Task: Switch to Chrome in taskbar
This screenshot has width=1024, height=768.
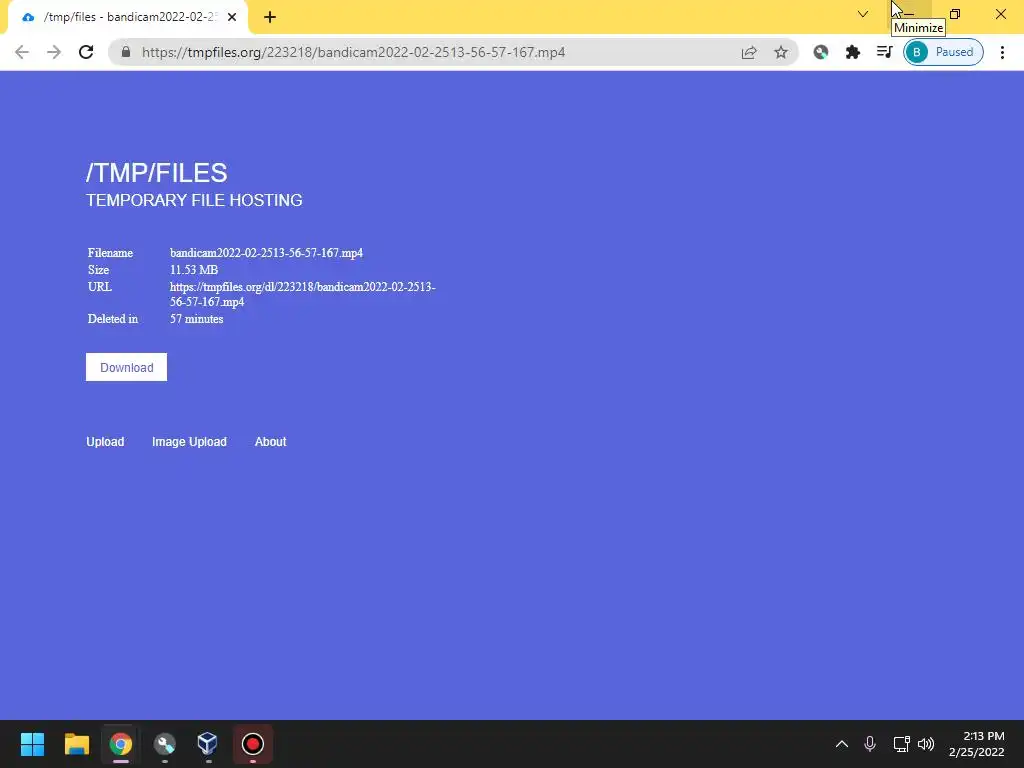Action: tap(120, 744)
